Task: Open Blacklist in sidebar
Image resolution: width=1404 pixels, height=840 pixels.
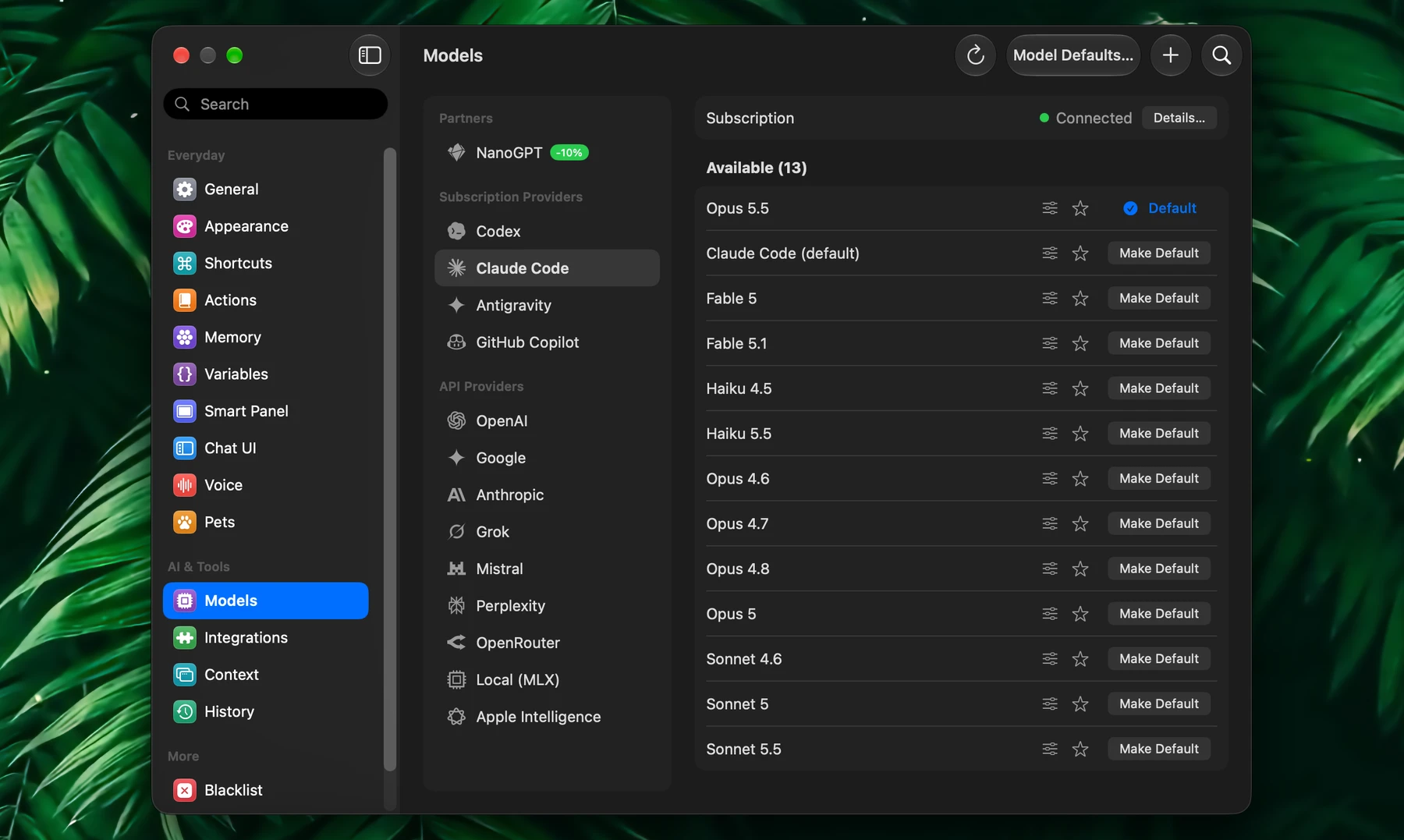Action: pos(265,791)
